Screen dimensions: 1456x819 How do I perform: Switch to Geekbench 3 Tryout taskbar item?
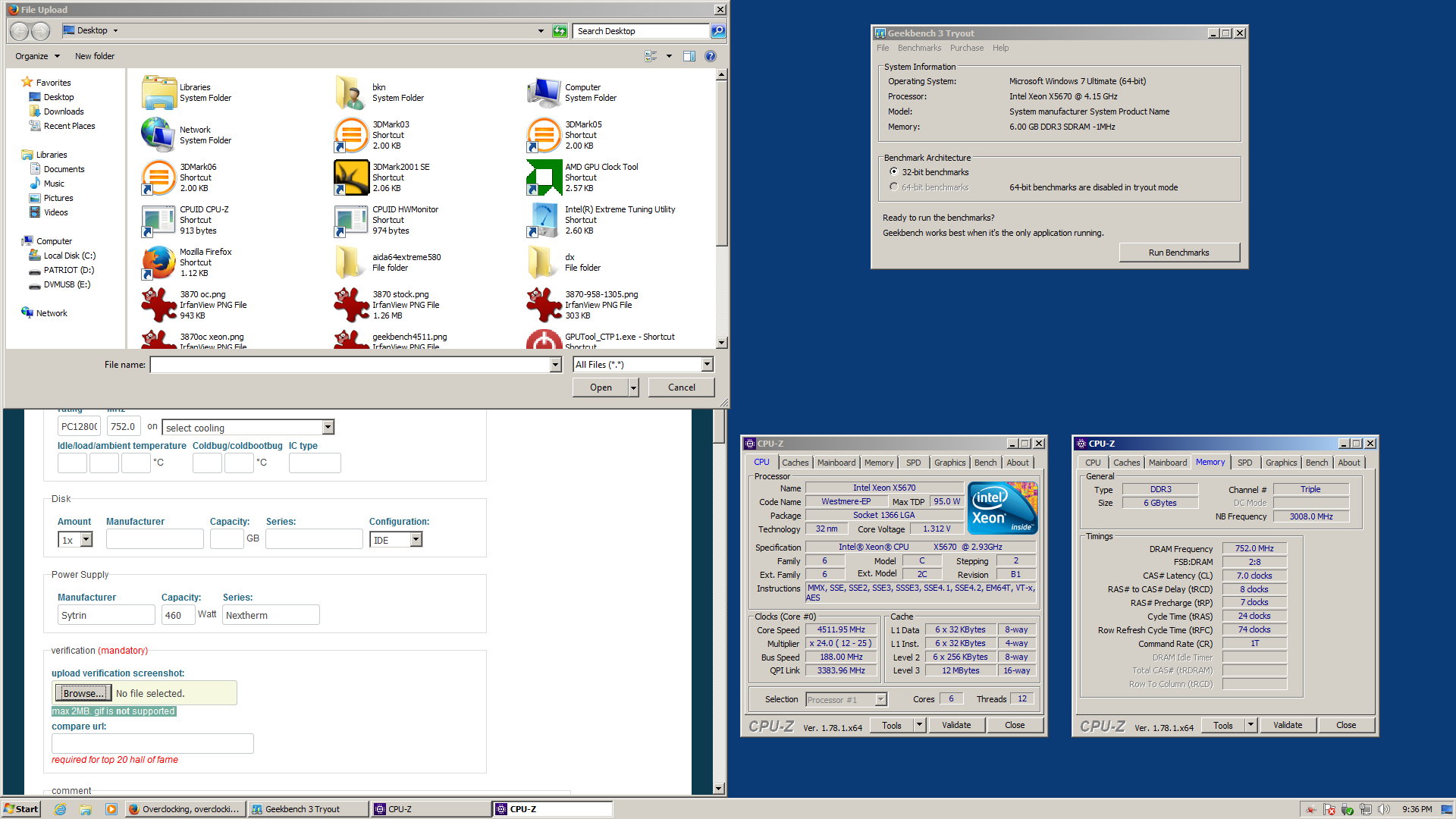(x=307, y=809)
